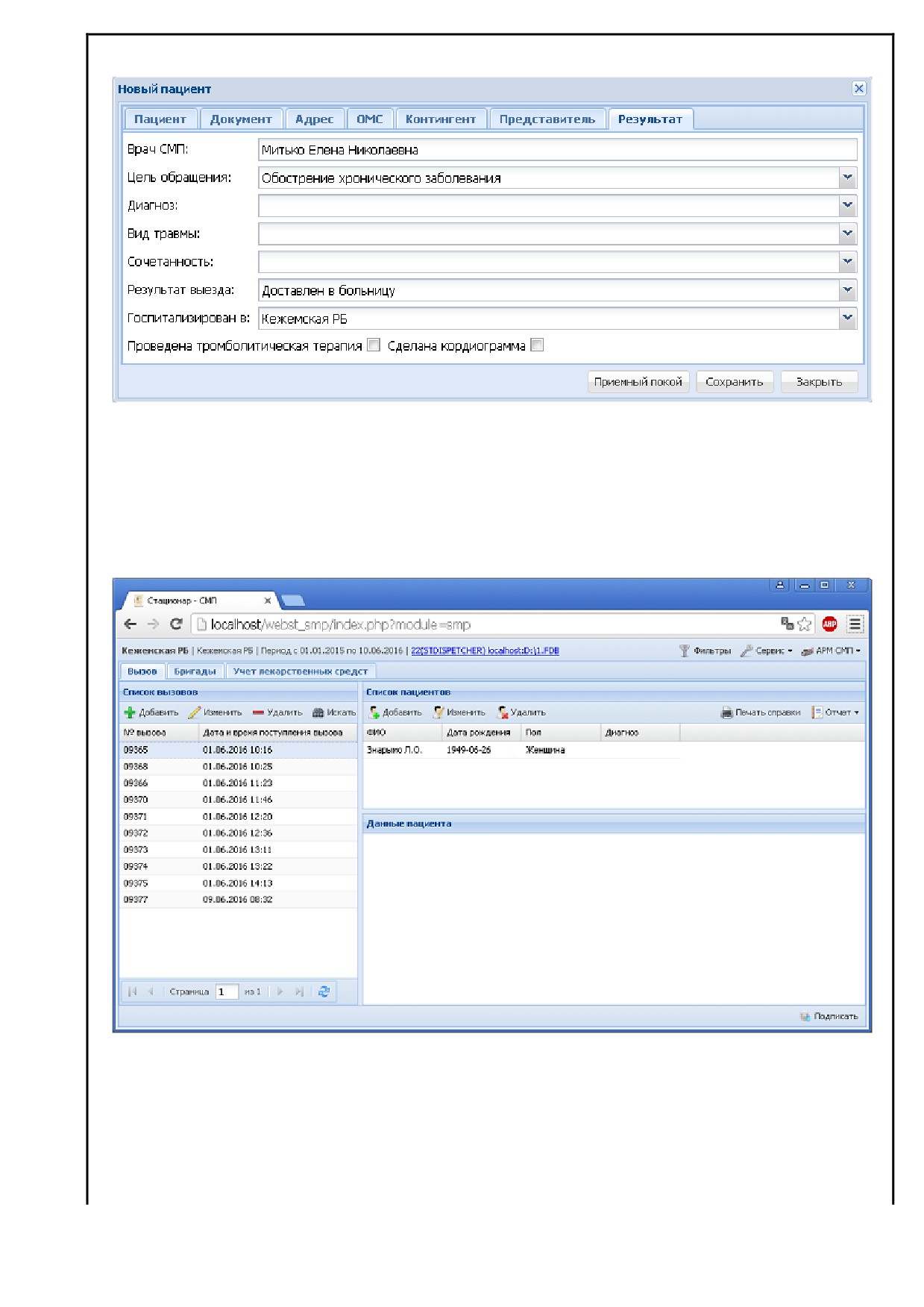Image resolution: width=924 pixels, height=1307 pixels.
Task: Open the browser hamburger menu
Action: [855, 624]
